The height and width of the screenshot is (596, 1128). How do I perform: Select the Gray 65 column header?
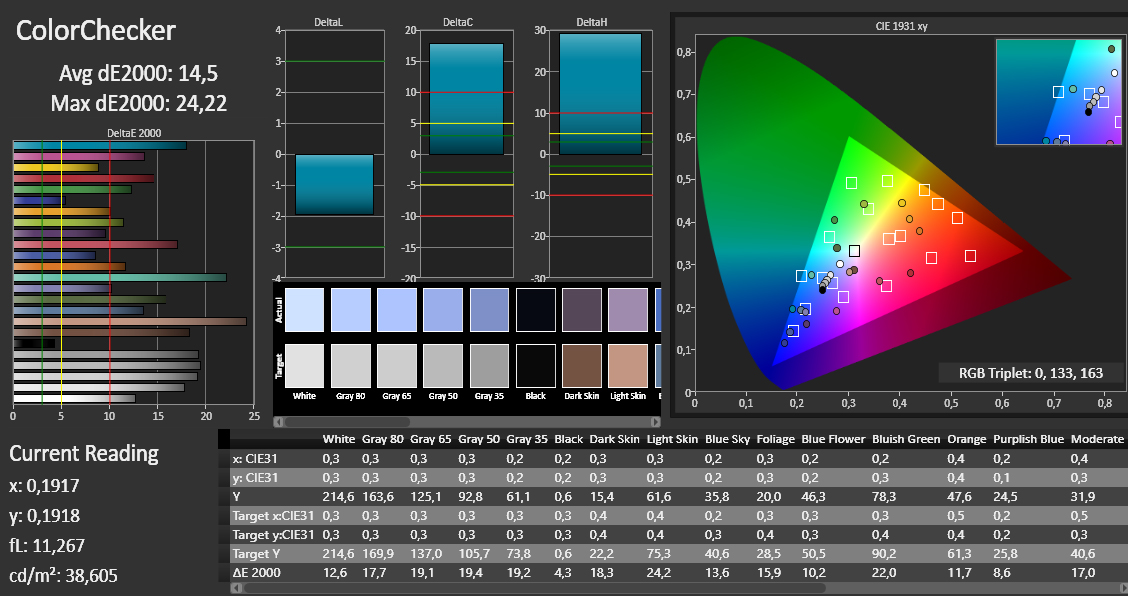[x=431, y=439]
